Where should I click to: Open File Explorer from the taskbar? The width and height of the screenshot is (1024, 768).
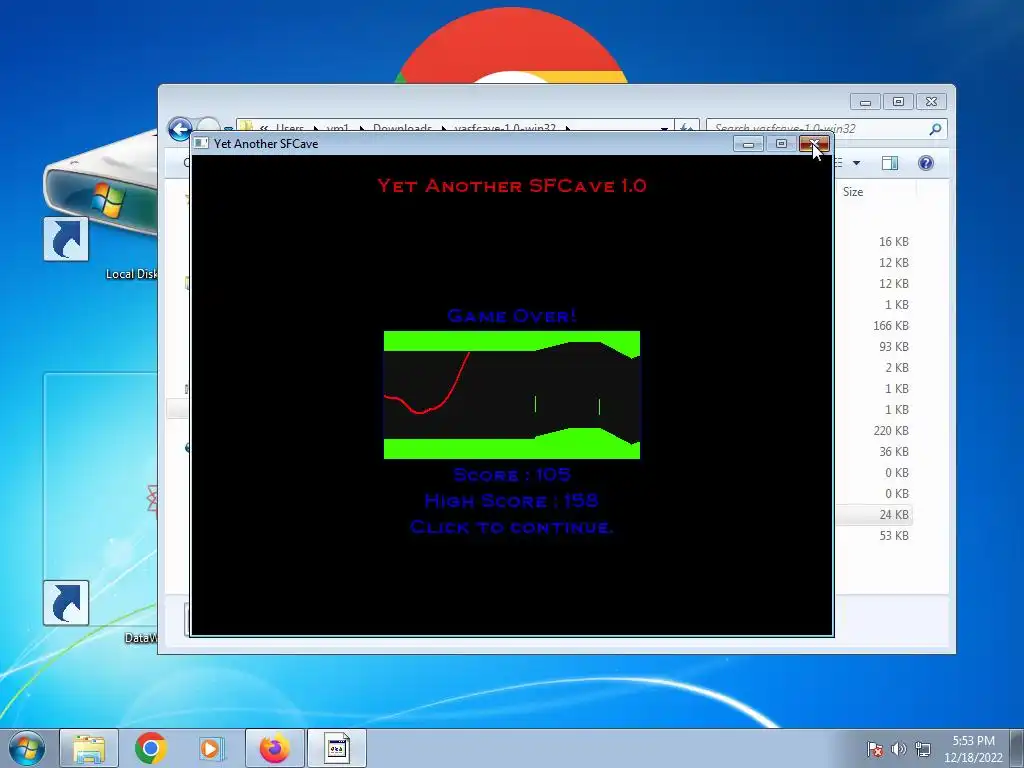pyautogui.click(x=89, y=748)
